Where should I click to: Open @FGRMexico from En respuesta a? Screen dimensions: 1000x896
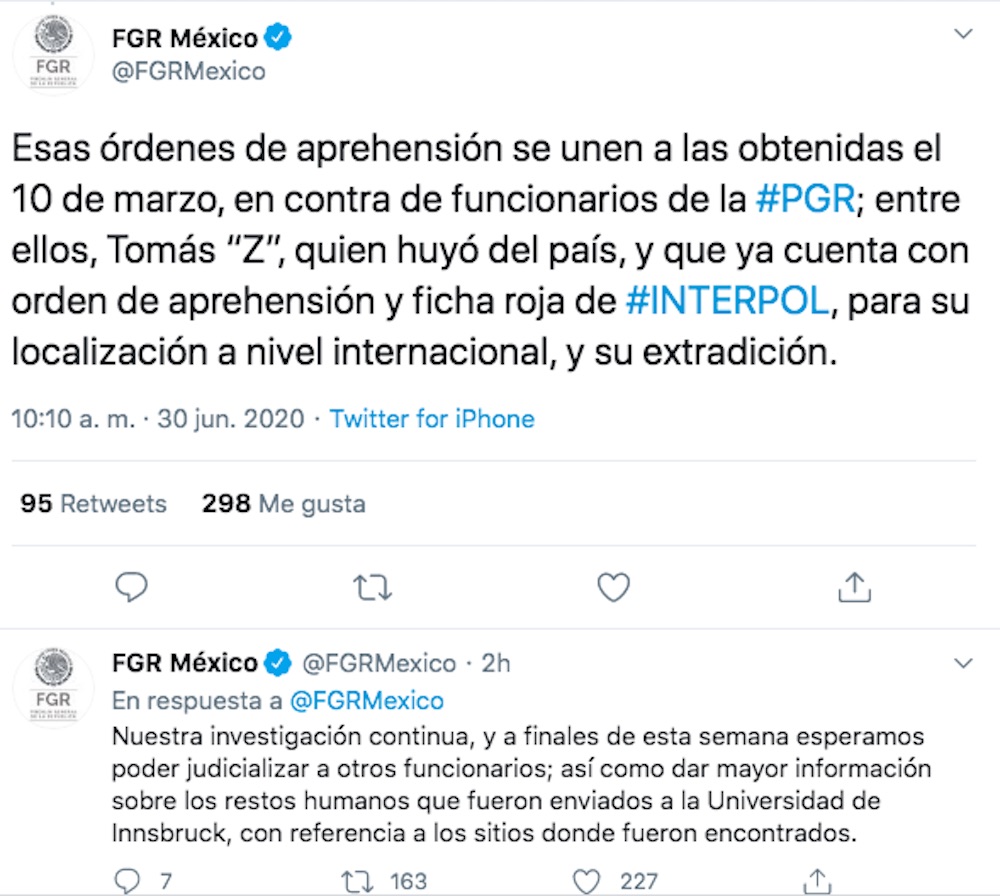[x=369, y=701]
